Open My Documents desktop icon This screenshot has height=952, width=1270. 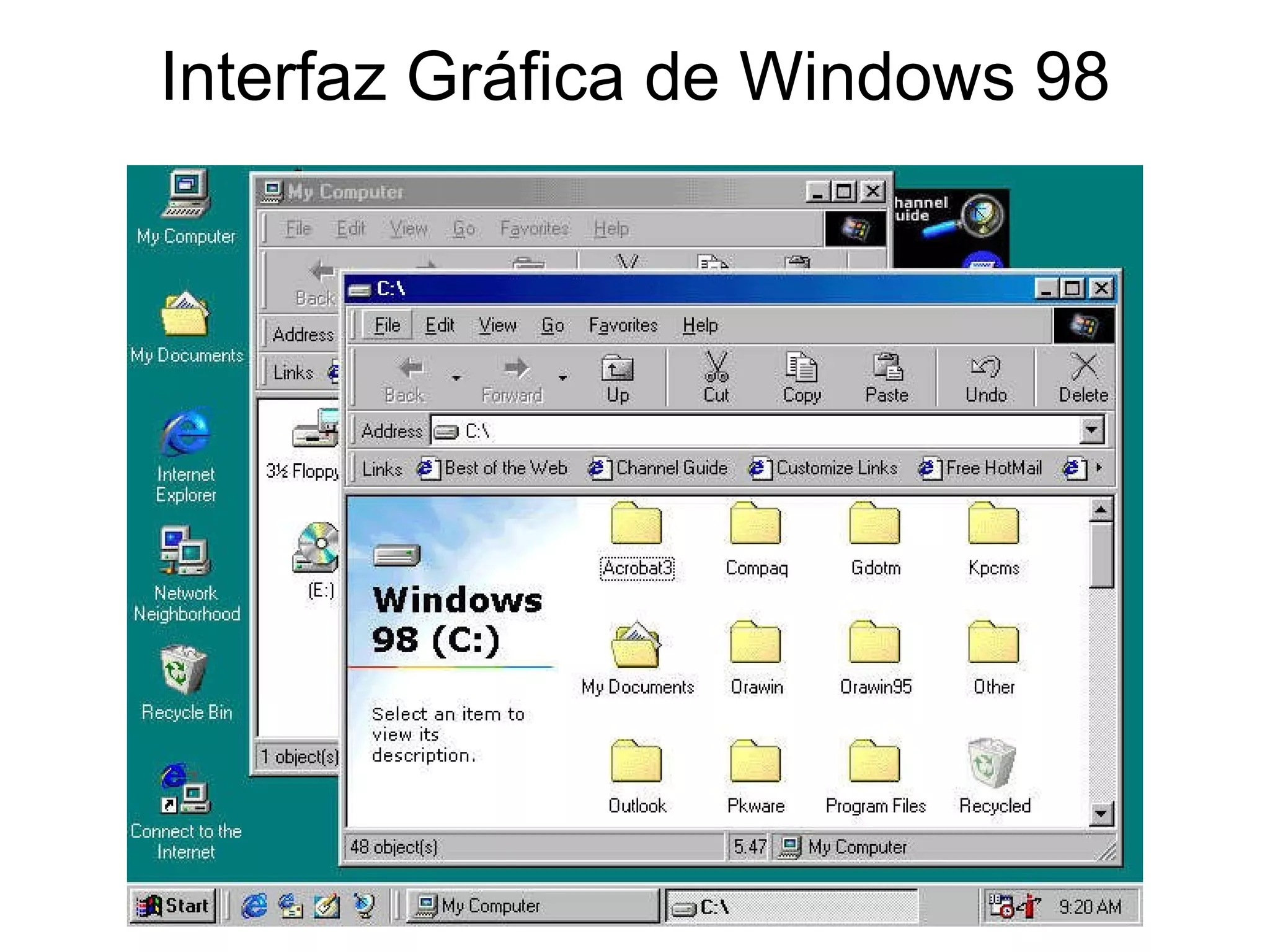pyautogui.click(x=186, y=327)
